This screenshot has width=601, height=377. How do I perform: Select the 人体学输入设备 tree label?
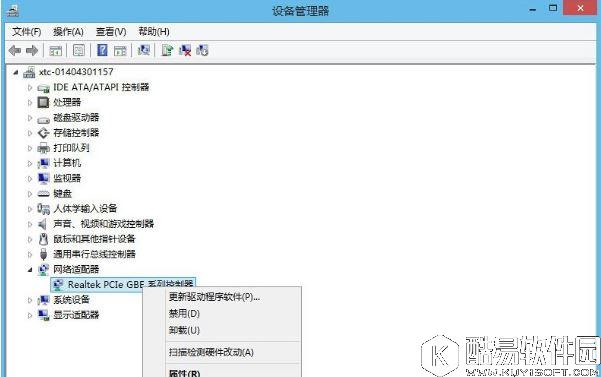point(85,209)
